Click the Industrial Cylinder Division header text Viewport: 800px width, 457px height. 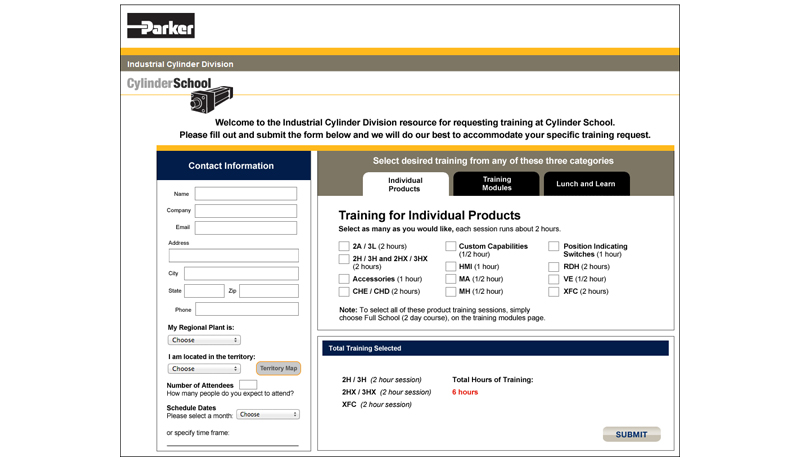tap(180, 64)
